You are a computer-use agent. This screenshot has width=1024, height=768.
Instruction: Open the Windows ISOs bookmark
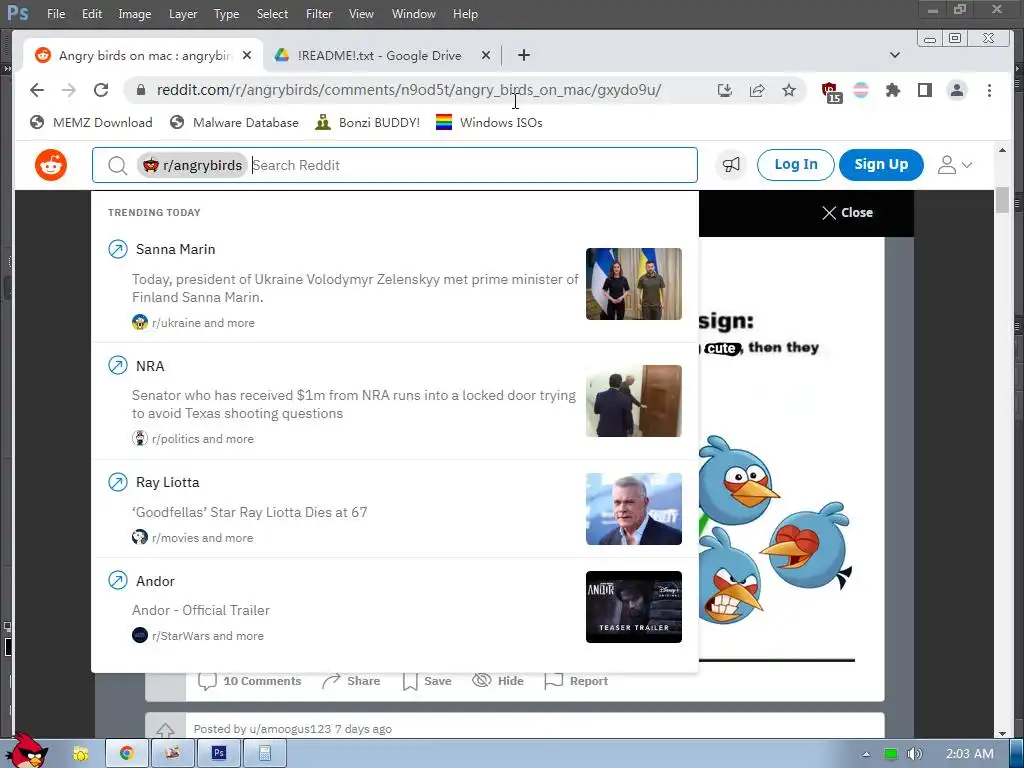[x=489, y=122]
